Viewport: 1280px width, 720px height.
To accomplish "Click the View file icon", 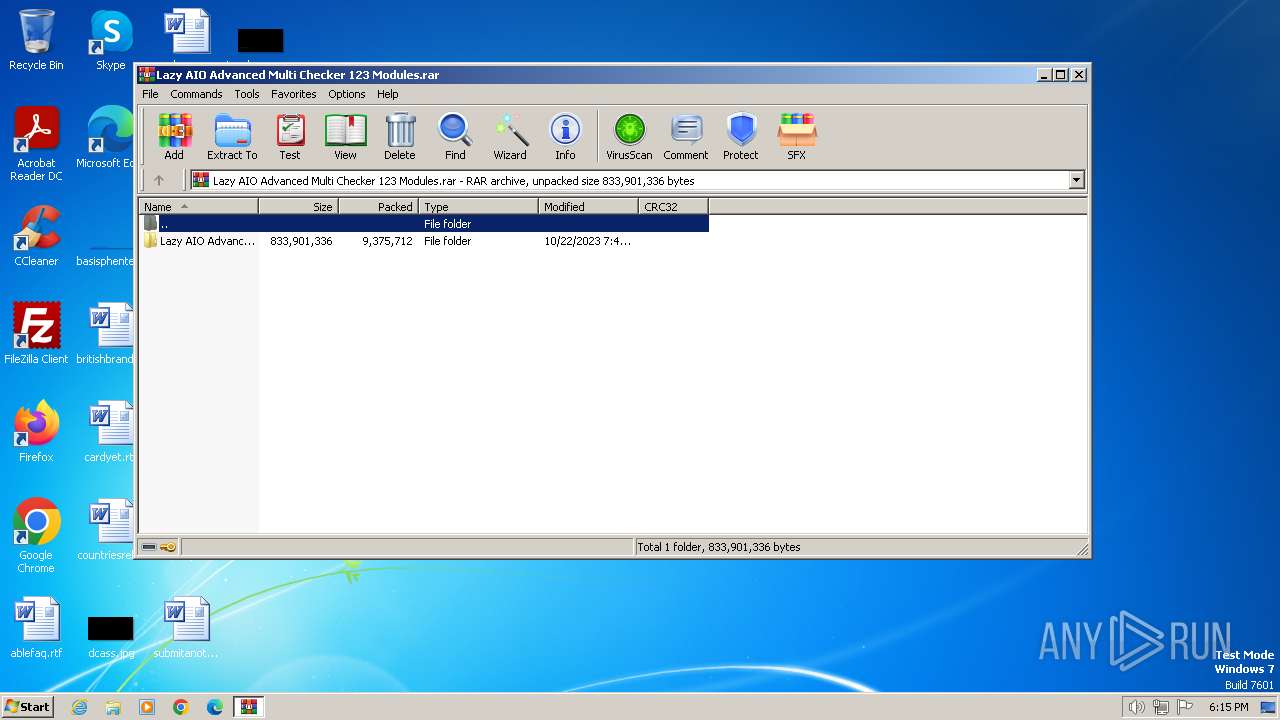I will 345,136.
